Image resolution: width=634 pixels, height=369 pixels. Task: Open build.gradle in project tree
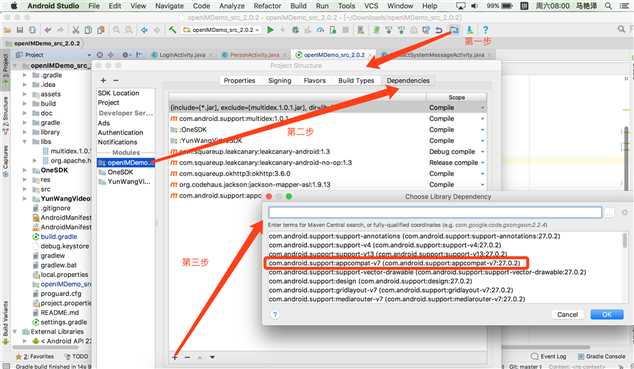click(x=59, y=236)
